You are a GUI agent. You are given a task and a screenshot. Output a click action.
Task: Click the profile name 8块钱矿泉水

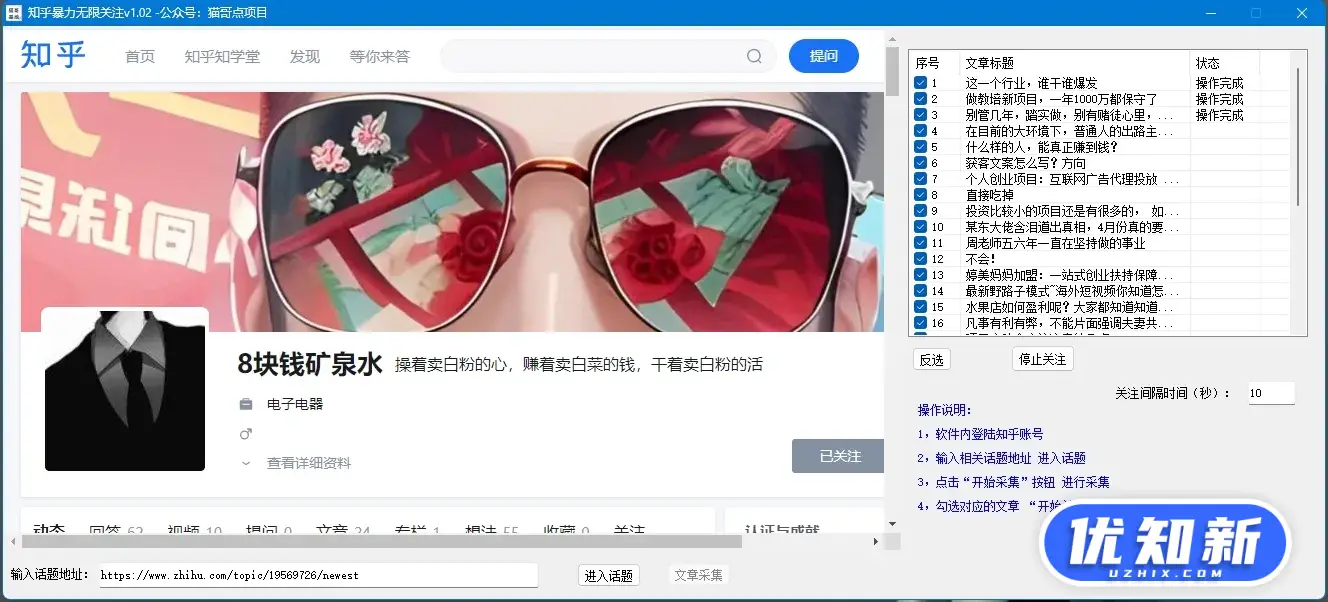tap(310, 364)
